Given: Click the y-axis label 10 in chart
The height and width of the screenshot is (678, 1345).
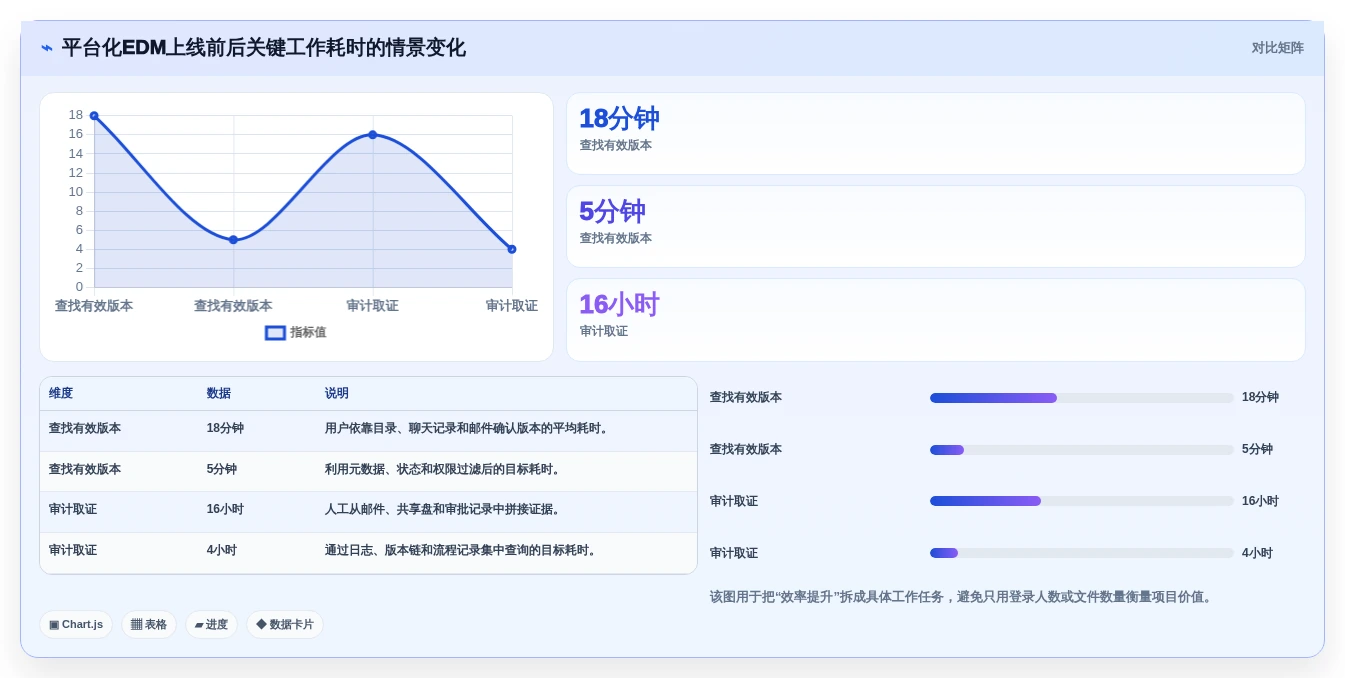Looking at the screenshot, I should coord(76,192).
